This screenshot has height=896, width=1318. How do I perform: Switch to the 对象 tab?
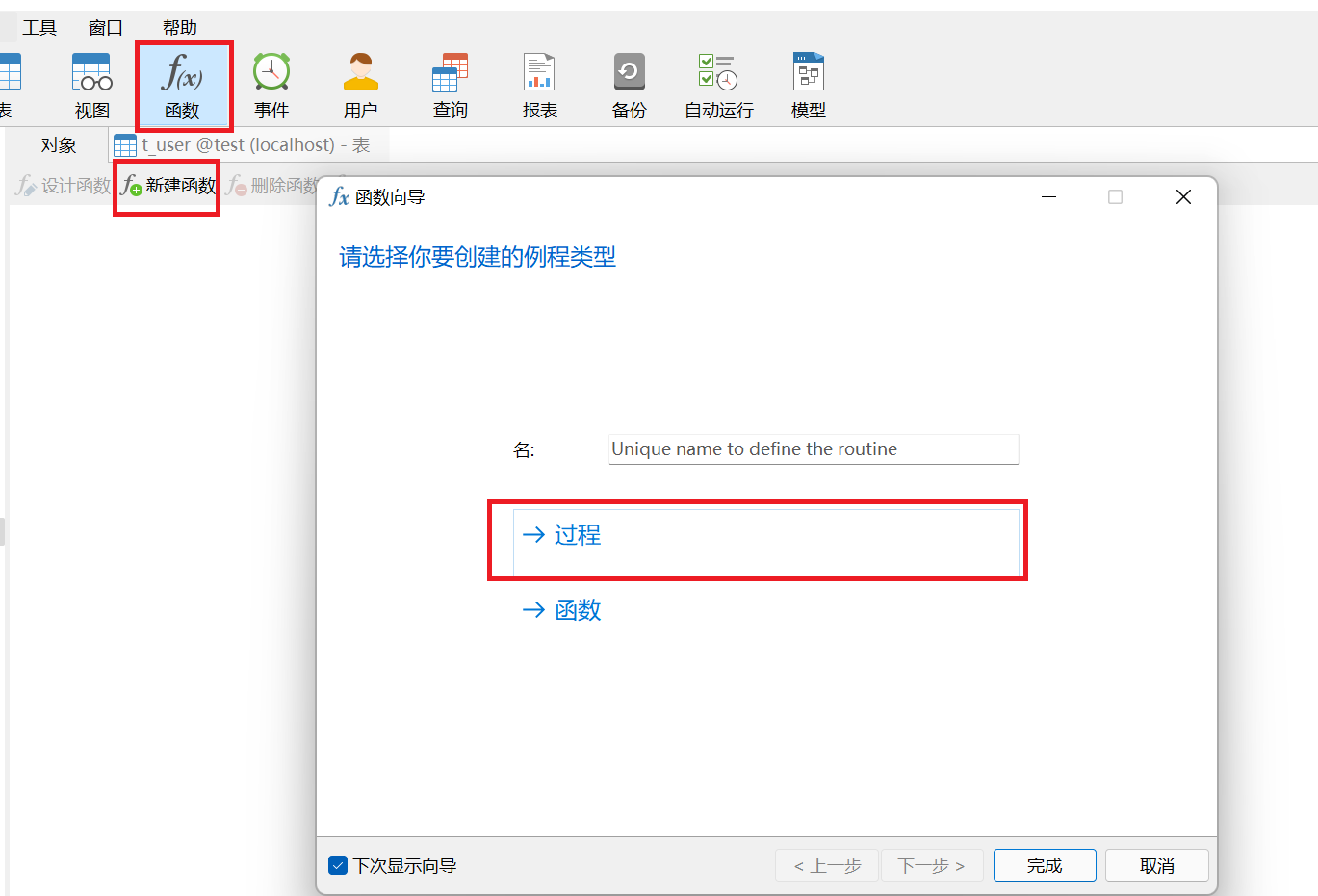[59, 145]
